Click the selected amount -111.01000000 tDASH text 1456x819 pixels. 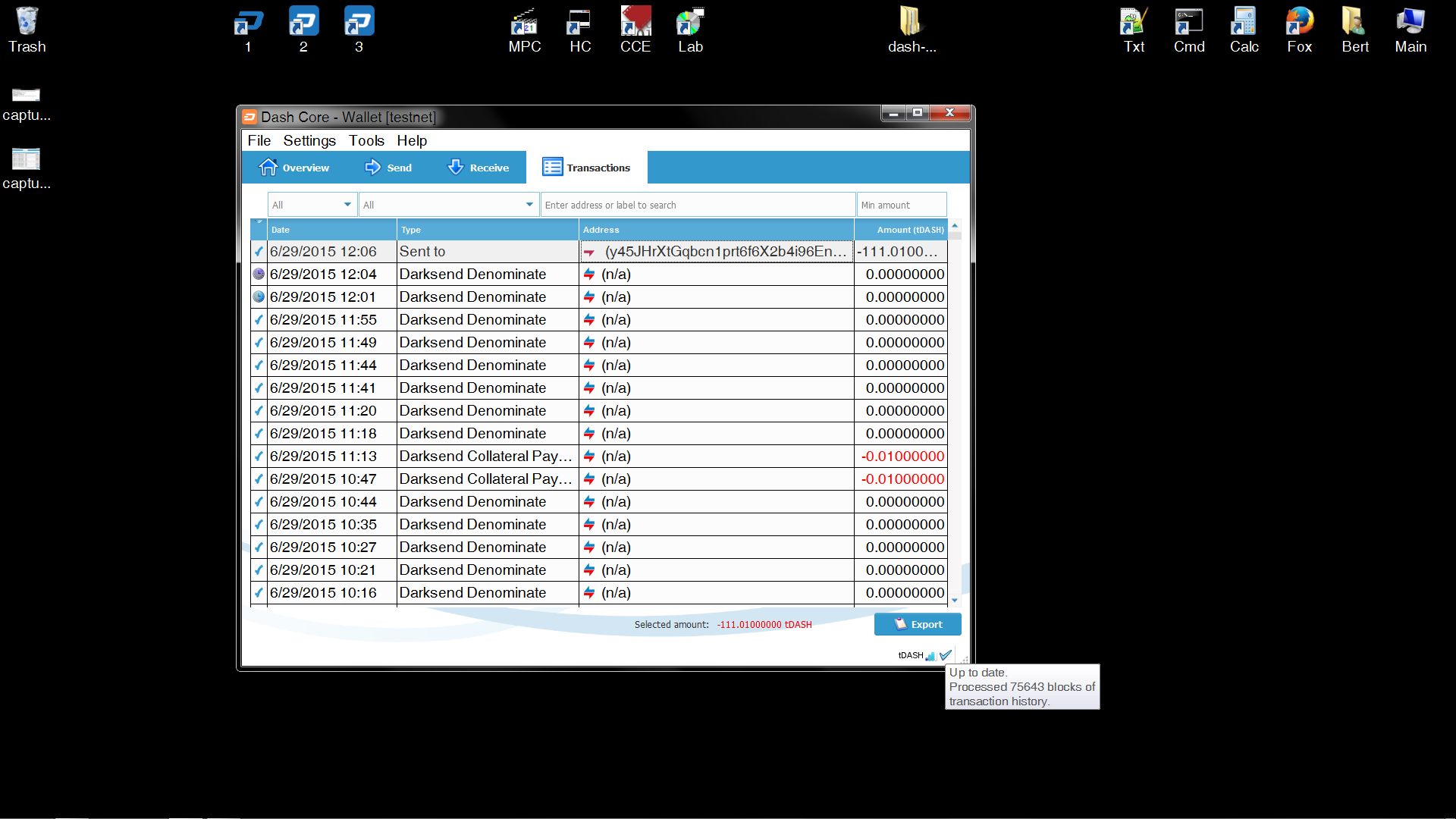point(764,625)
